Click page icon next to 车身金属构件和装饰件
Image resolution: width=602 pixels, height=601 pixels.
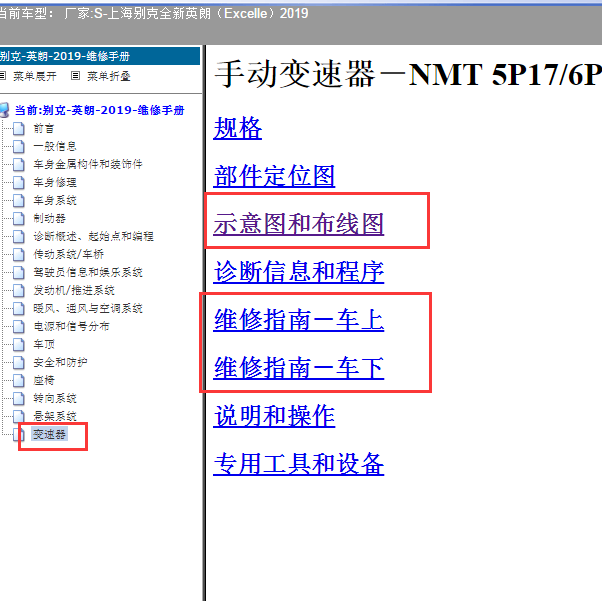pos(18,164)
